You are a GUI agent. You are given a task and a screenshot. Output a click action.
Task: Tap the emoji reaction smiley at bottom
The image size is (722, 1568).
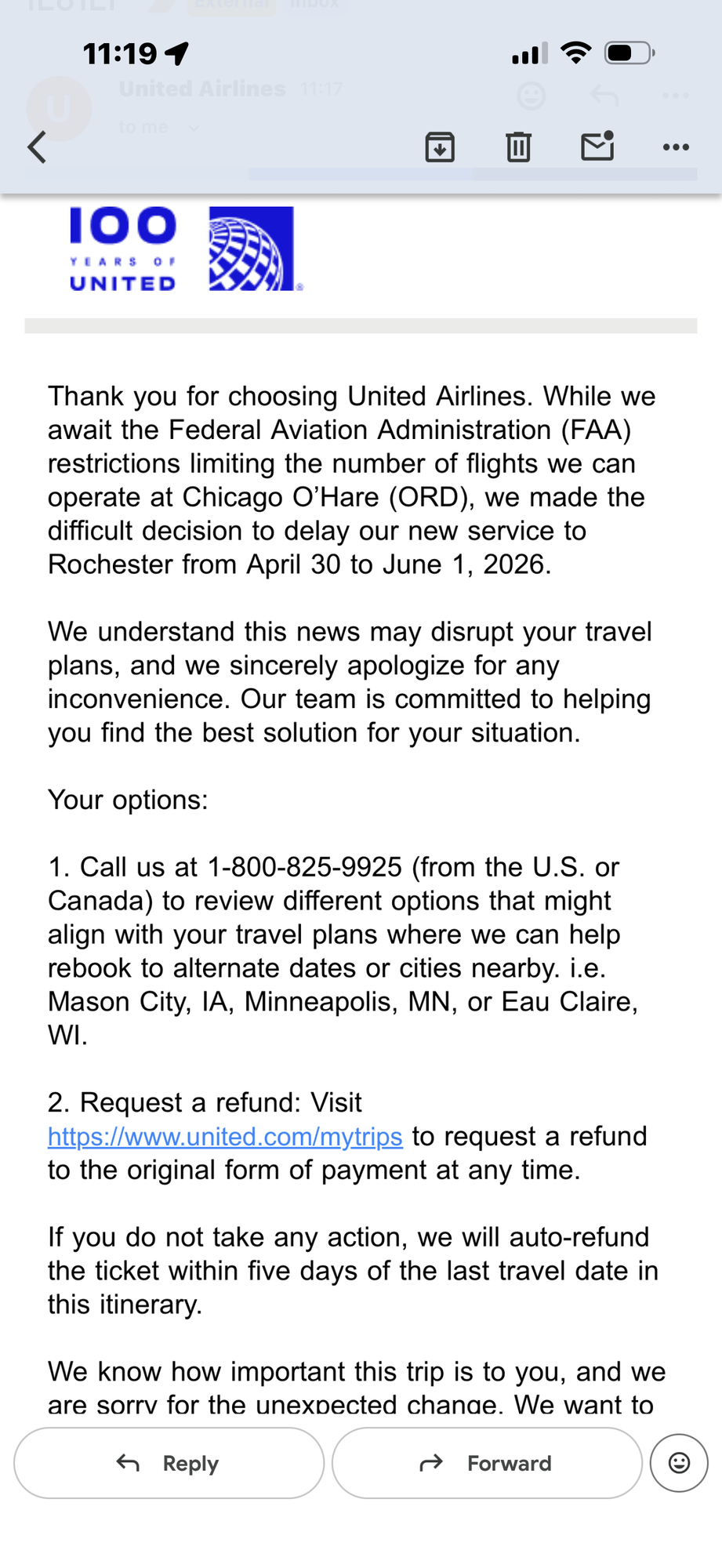tap(679, 1463)
